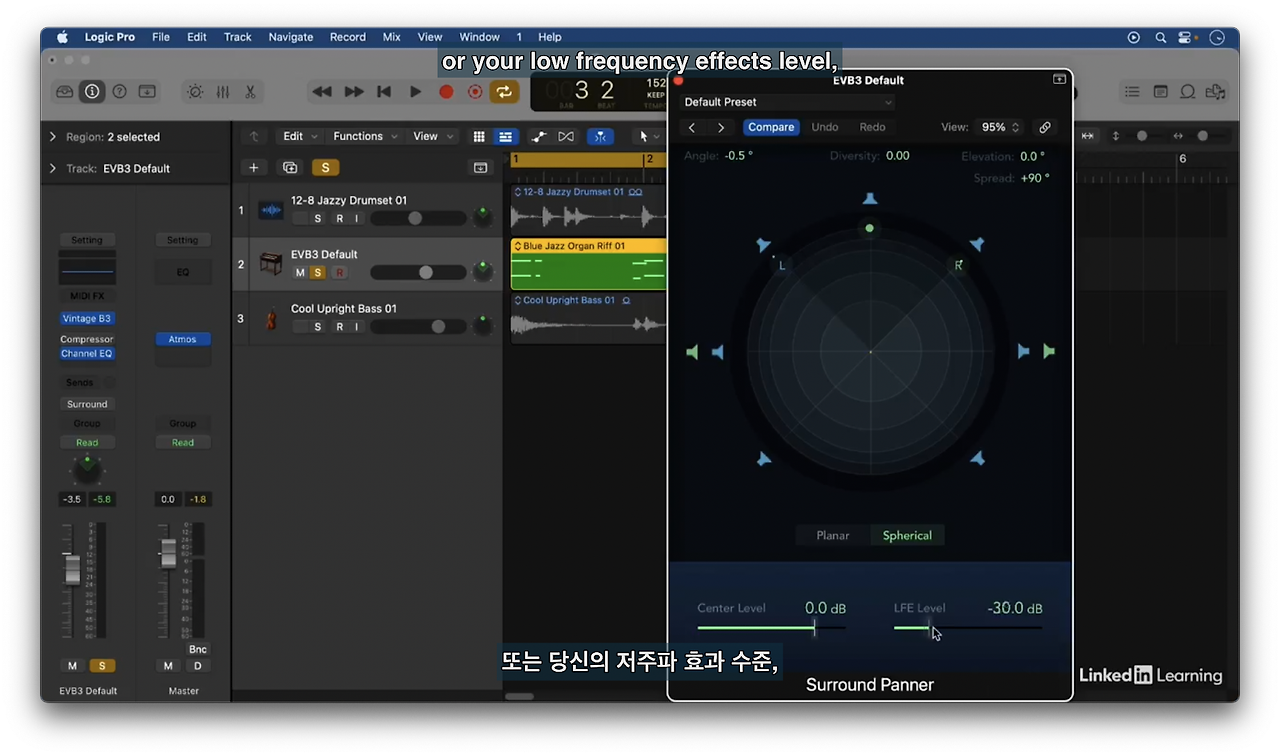This screenshot has height=756, width=1280.
Task: Click the Toolbar download-tray icon
Action: click(147, 91)
